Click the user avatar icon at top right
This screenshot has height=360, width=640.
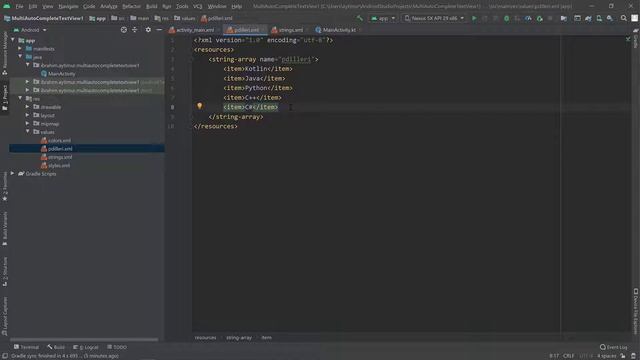tap(635, 18)
